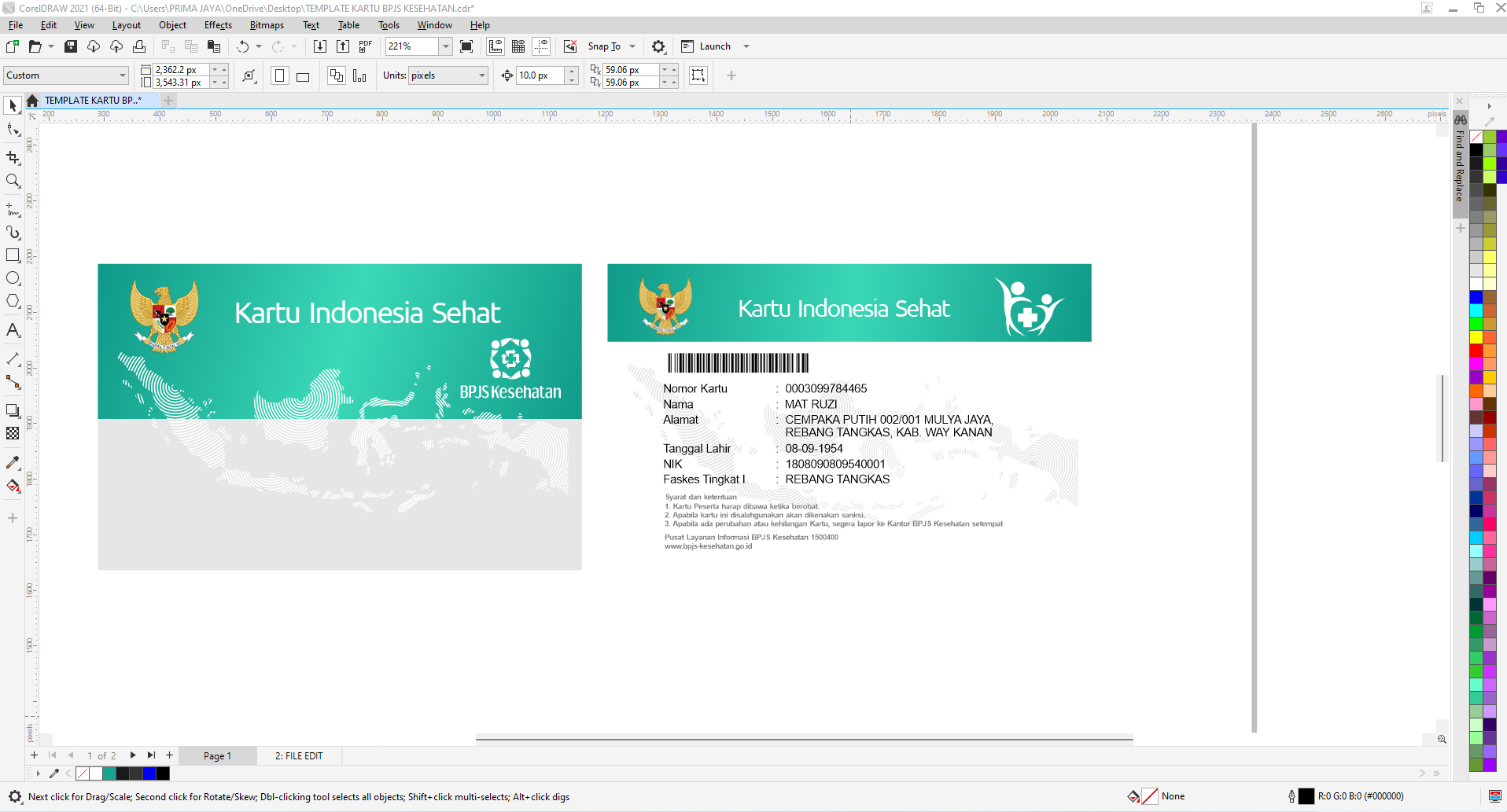
Task: Pick the teal swatch in document palette
Action: (x=109, y=773)
